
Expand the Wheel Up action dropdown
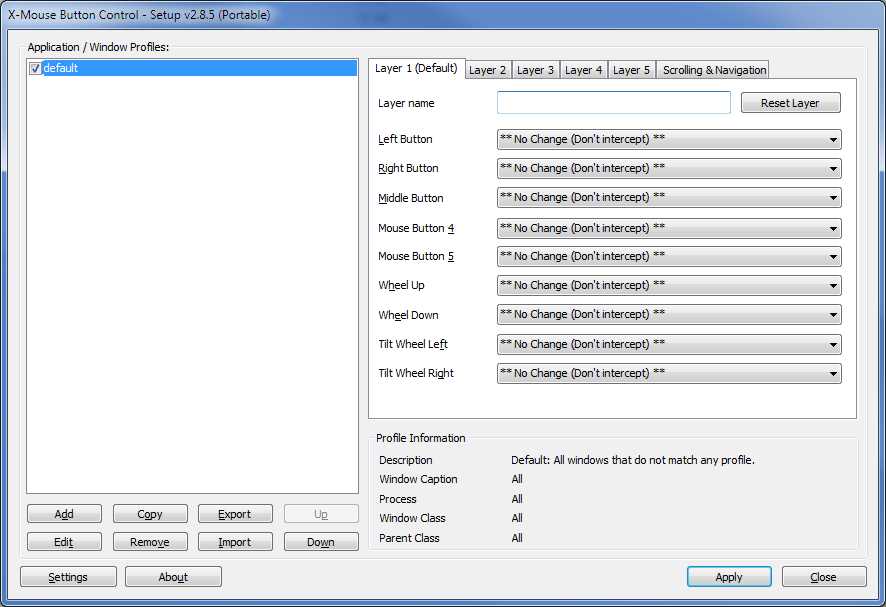click(x=668, y=286)
